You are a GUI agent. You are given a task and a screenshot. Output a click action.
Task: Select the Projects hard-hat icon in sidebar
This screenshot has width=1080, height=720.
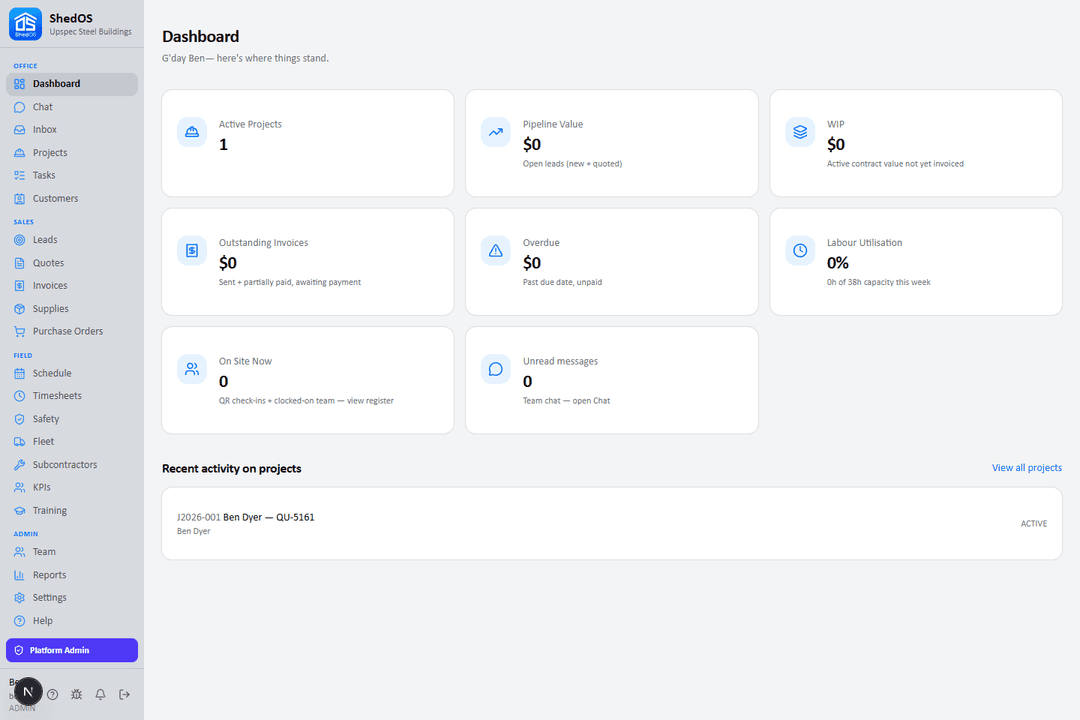pyautogui.click(x=19, y=152)
